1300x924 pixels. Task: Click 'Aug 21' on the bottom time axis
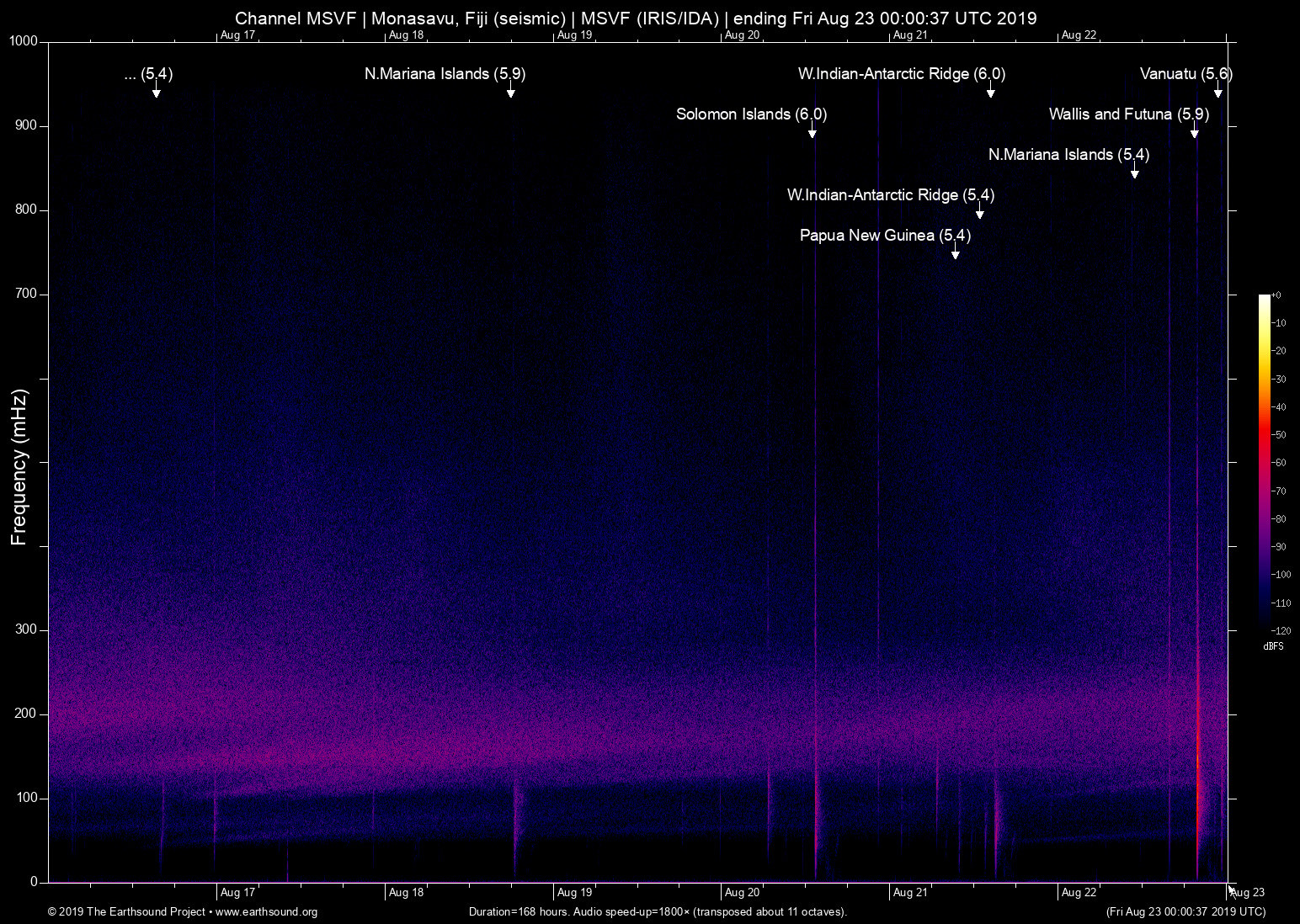(x=910, y=893)
